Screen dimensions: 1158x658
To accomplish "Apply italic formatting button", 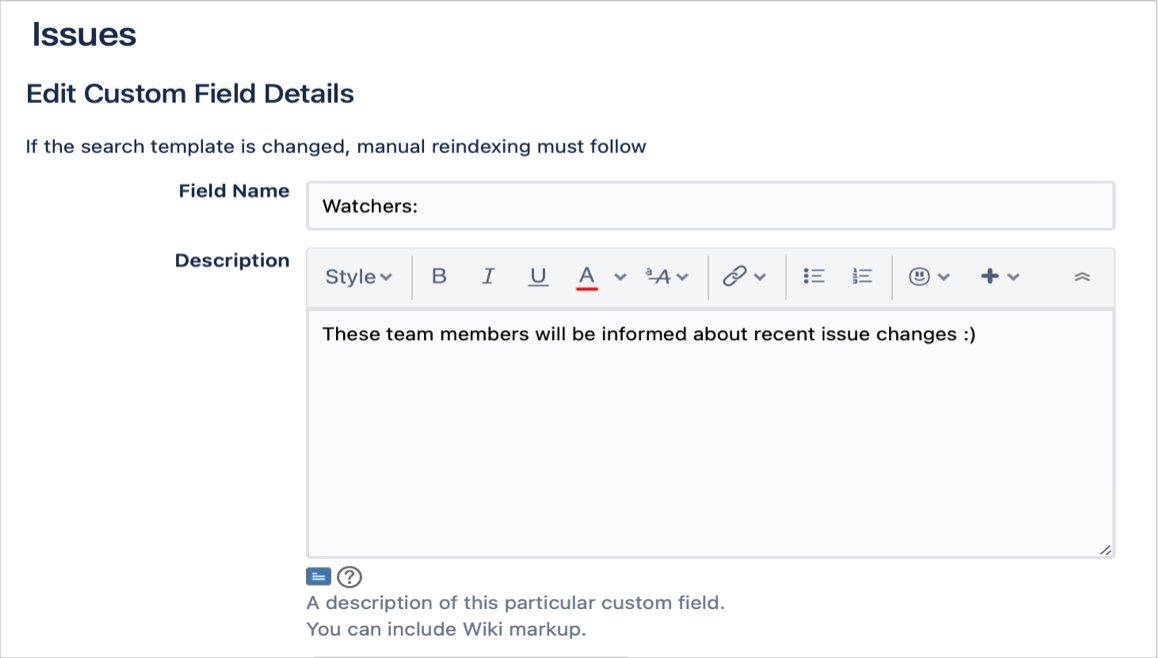I will pyautogui.click(x=488, y=276).
